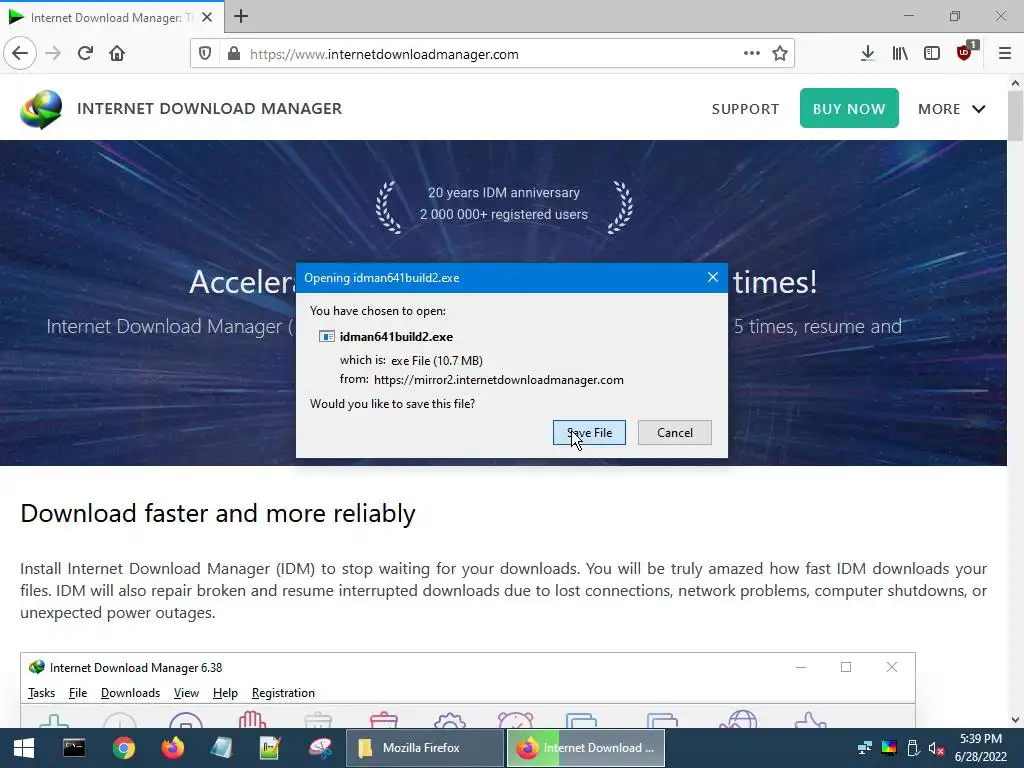
Task: Open the SUPPORT page link
Action: point(745,109)
